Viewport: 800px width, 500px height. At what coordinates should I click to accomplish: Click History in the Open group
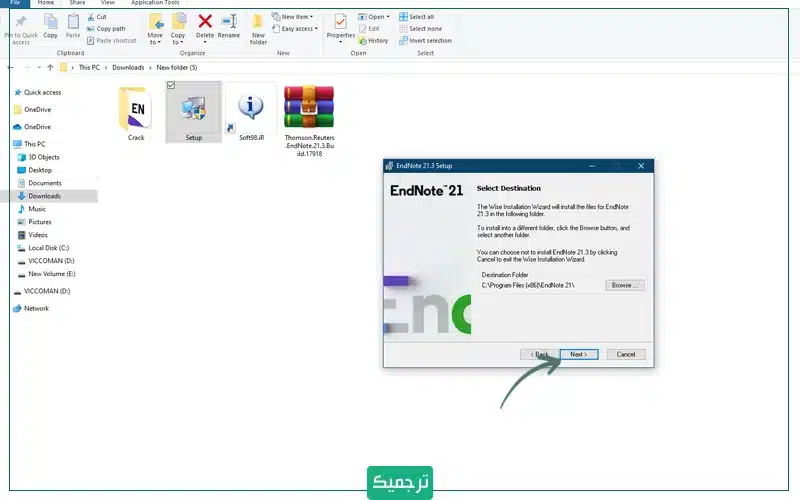pos(373,40)
